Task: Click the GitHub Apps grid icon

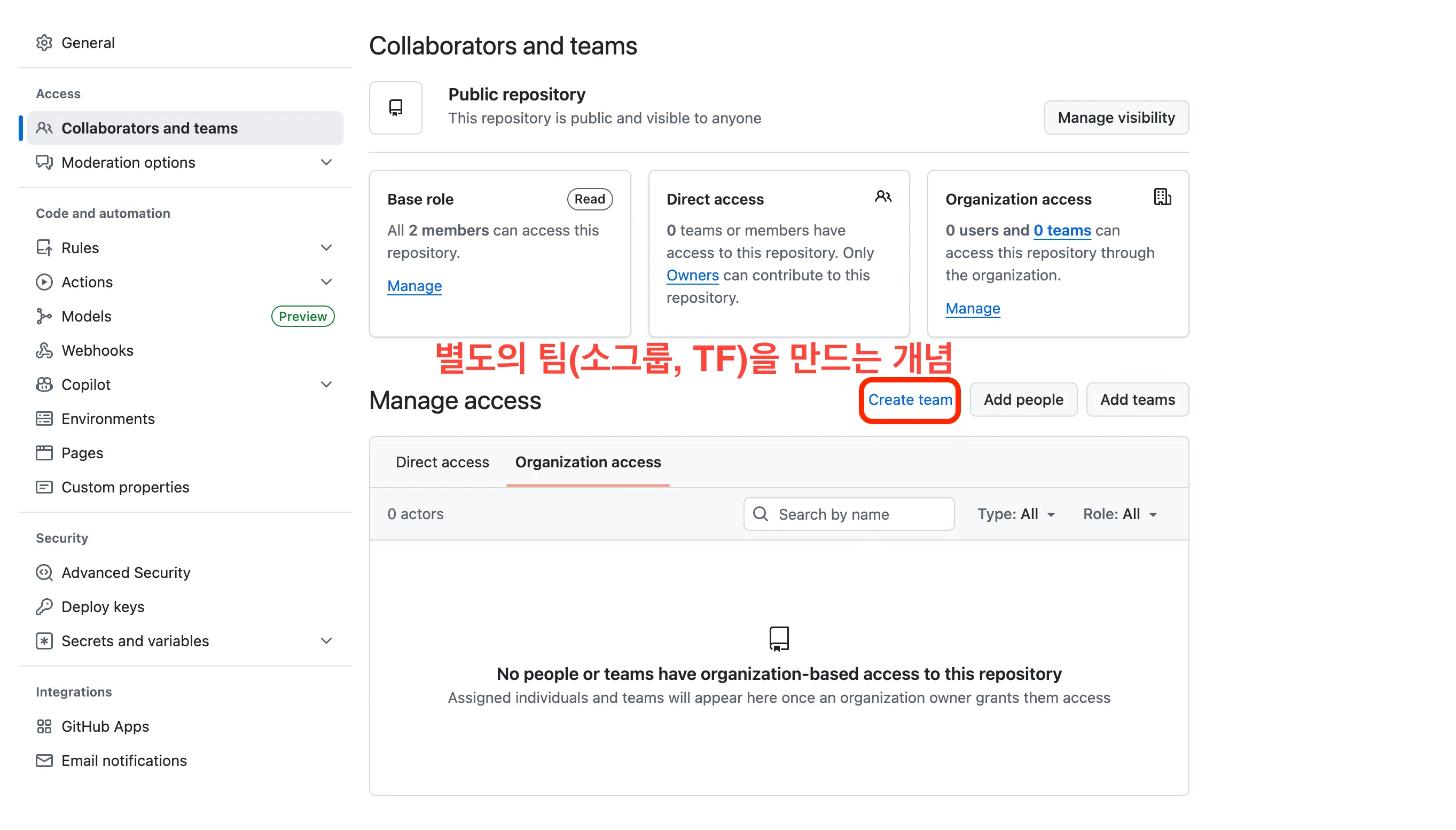Action: (x=44, y=726)
